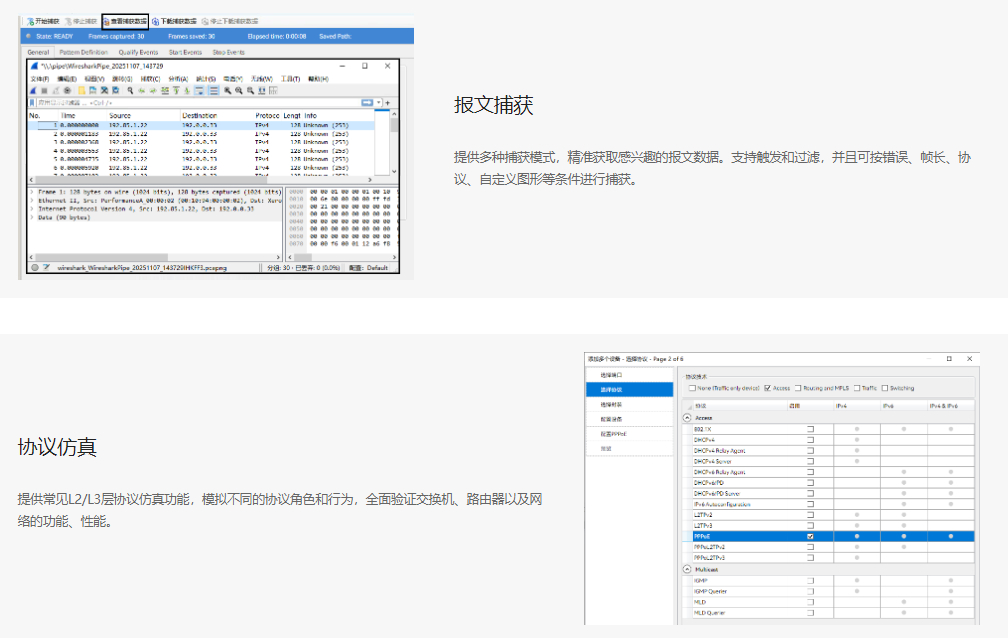Click the display filter input field
The image size is (1008, 638).
(x=200, y=103)
